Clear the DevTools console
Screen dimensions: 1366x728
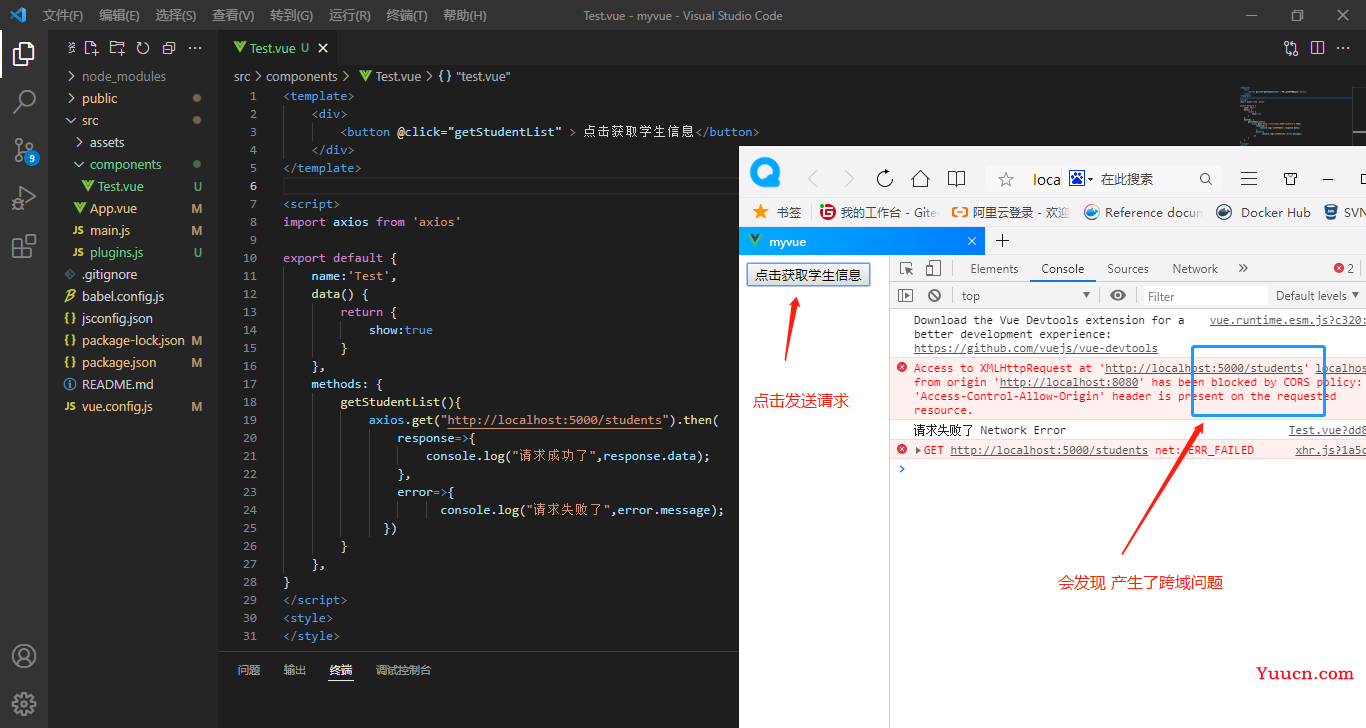pos(934,296)
